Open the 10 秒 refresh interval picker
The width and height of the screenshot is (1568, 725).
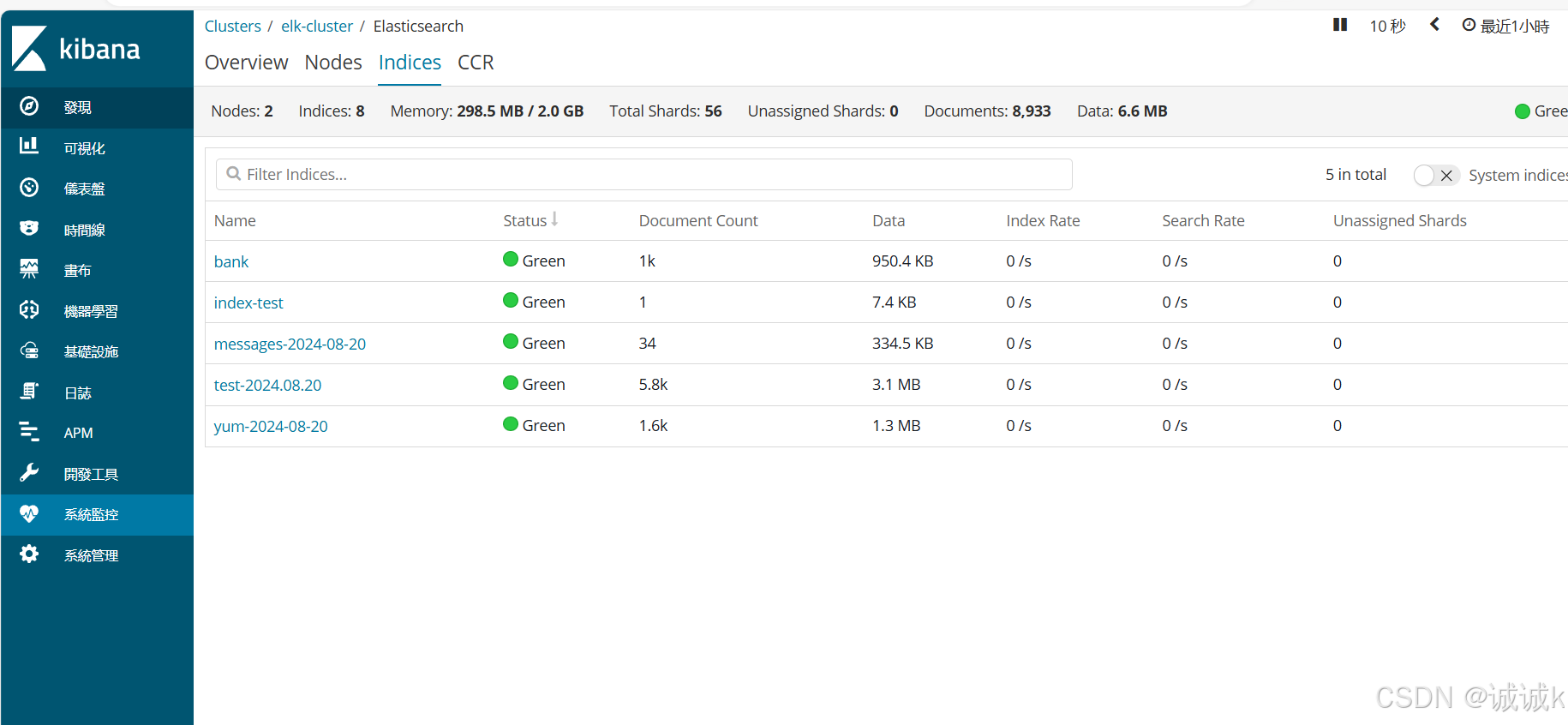[1387, 27]
